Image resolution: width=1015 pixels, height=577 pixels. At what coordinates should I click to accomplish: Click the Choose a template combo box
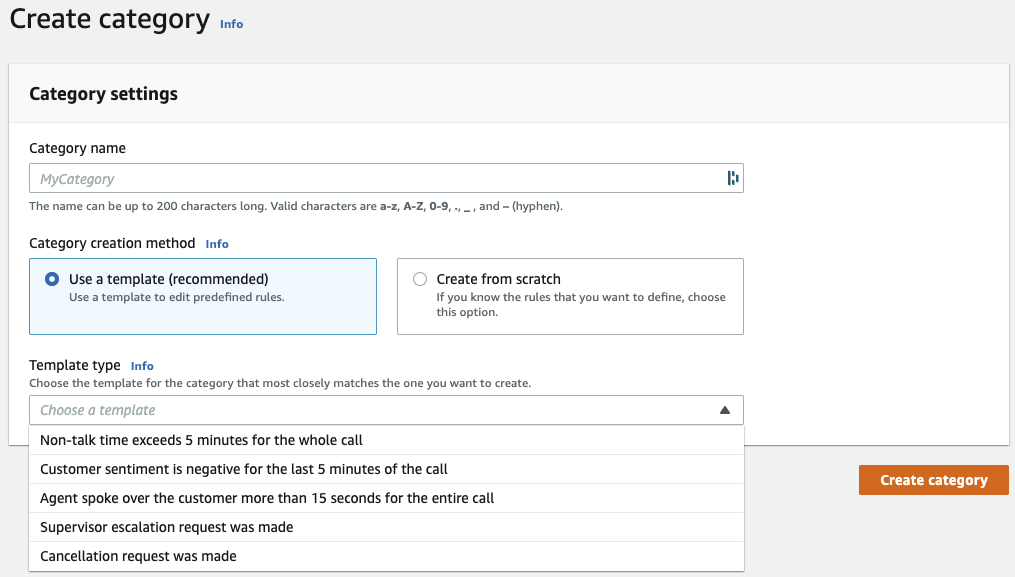tap(370, 410)
